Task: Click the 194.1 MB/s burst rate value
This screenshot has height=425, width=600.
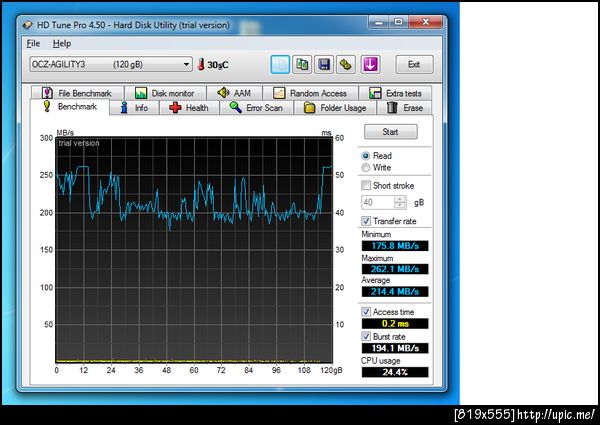Action: (395, 348)
